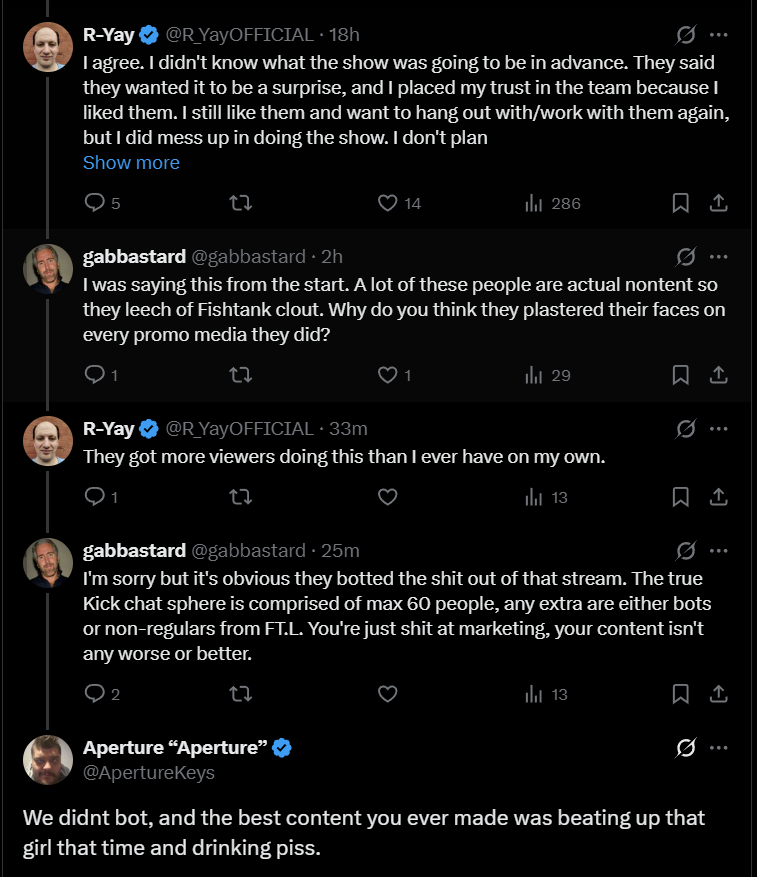Open Aperture's profile avatar
The image size is (757, 877).
tap(48, 760)
